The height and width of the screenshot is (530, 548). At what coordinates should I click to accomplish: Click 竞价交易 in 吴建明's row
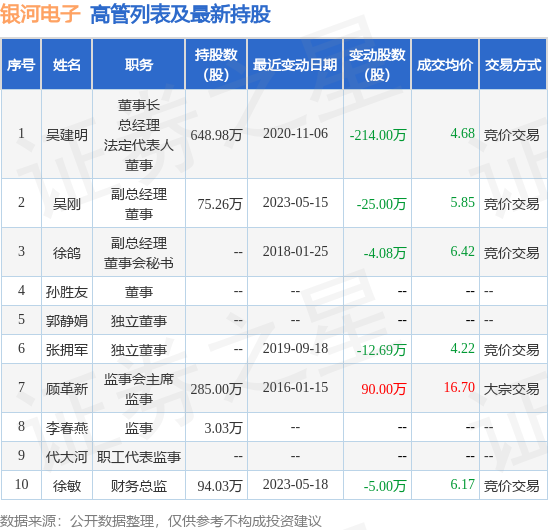(512, 135)
